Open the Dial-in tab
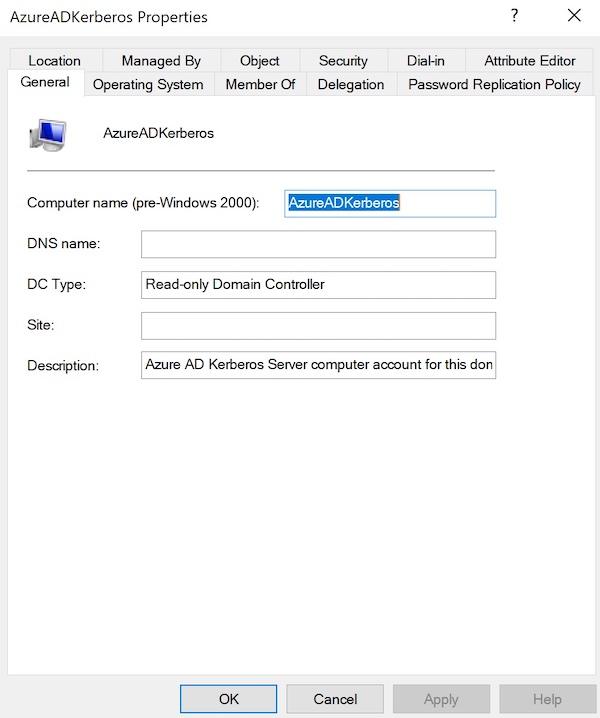The height and width of the screenshot is (718, 600). pos(426,60)
